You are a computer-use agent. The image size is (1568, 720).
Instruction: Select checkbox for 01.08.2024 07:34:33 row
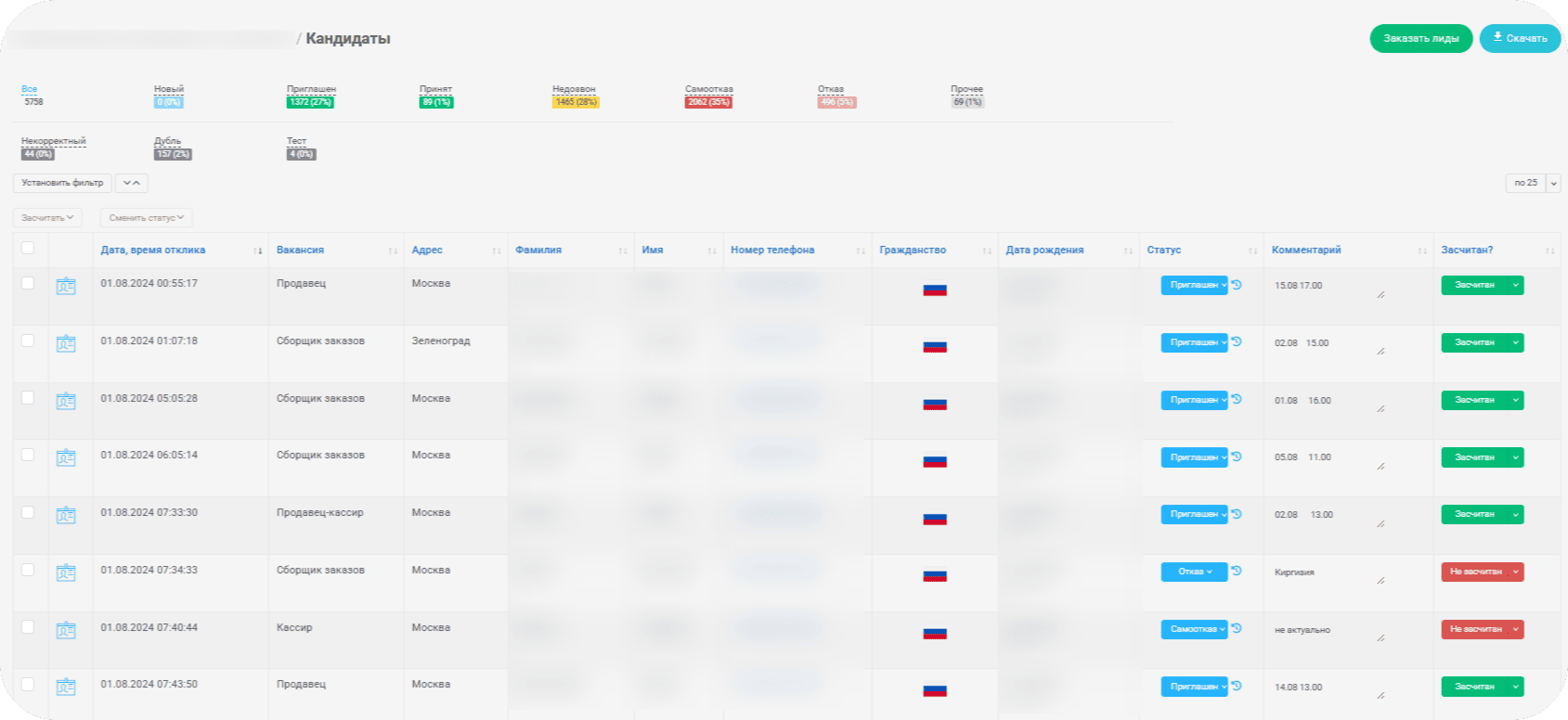click(28, 570)
